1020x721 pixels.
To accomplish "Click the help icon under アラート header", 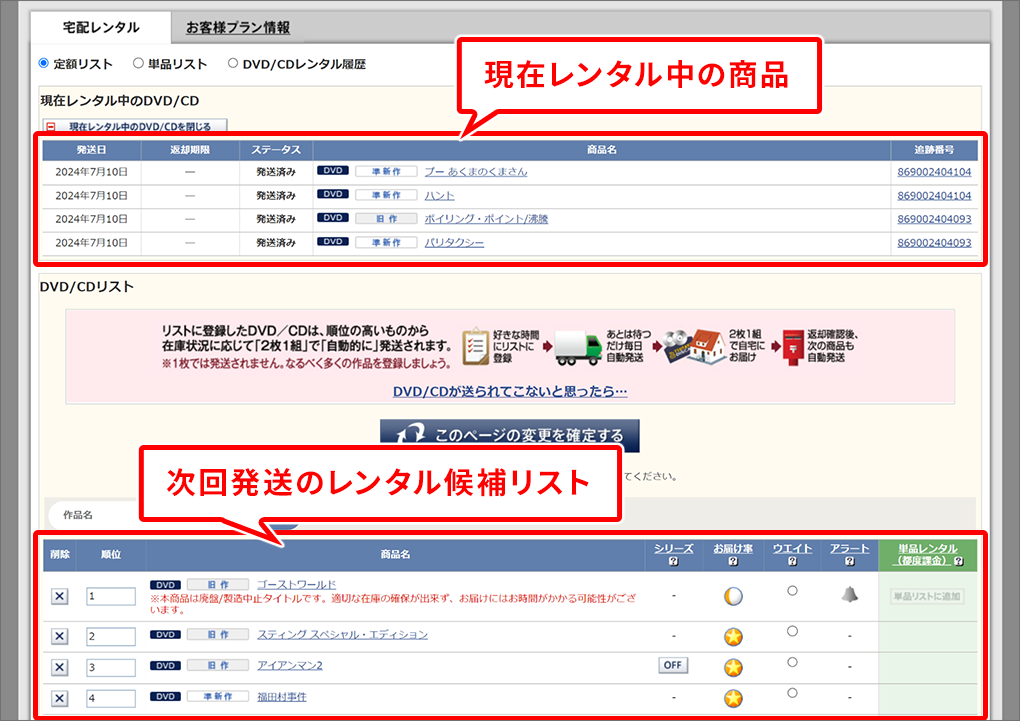I will coord(849,562).
